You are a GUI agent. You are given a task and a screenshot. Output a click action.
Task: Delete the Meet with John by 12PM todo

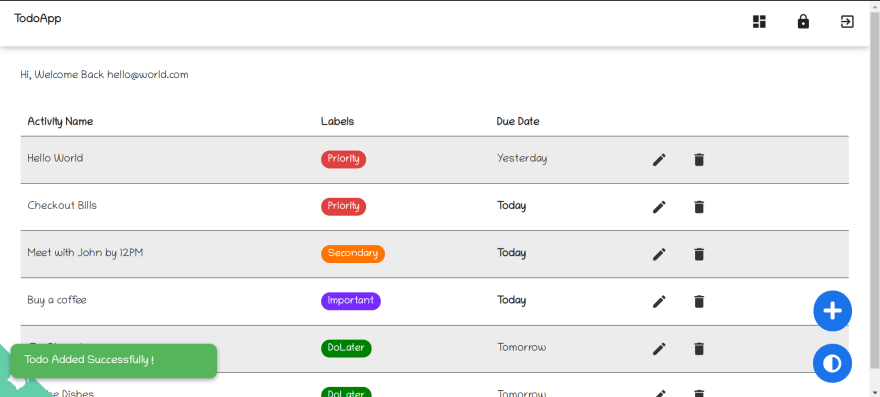click(699, 254)
